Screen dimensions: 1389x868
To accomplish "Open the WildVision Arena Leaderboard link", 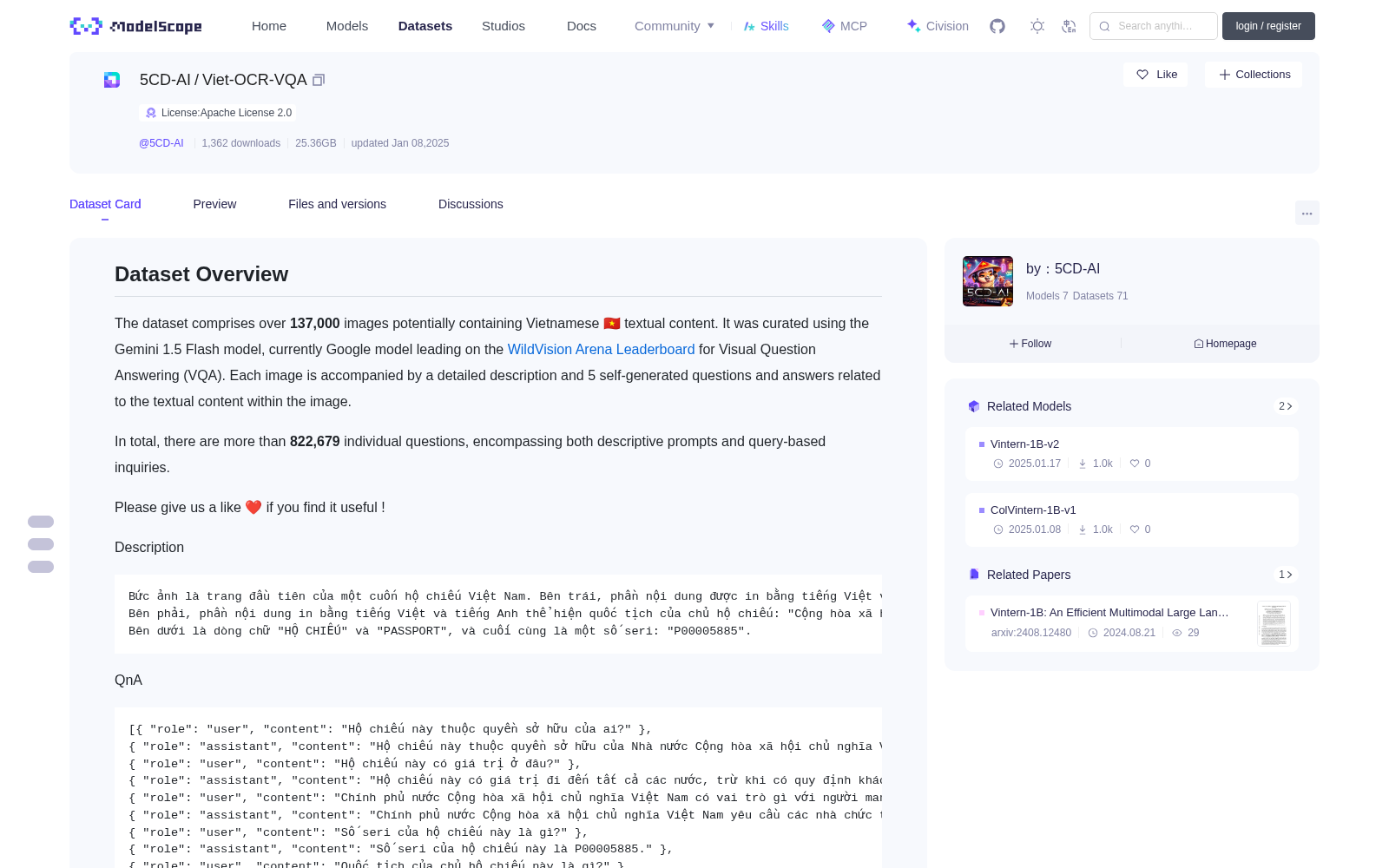I will pos(601,349).
